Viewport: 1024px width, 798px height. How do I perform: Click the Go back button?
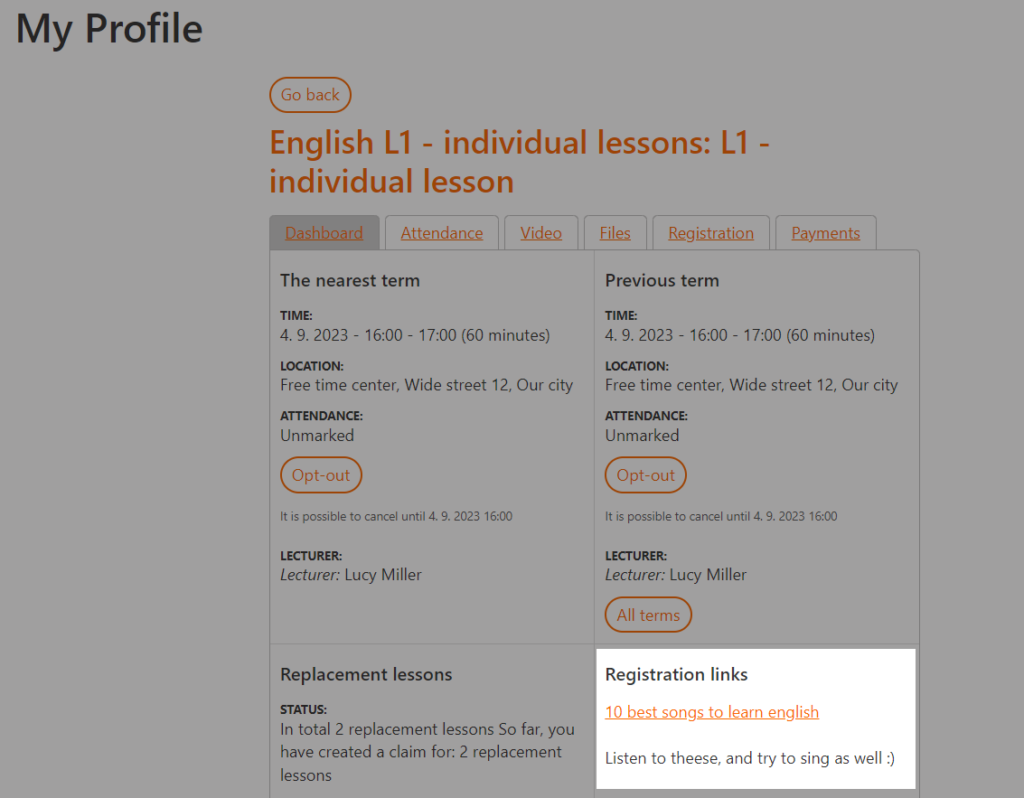pyautogui.click(x=310, y=95)
